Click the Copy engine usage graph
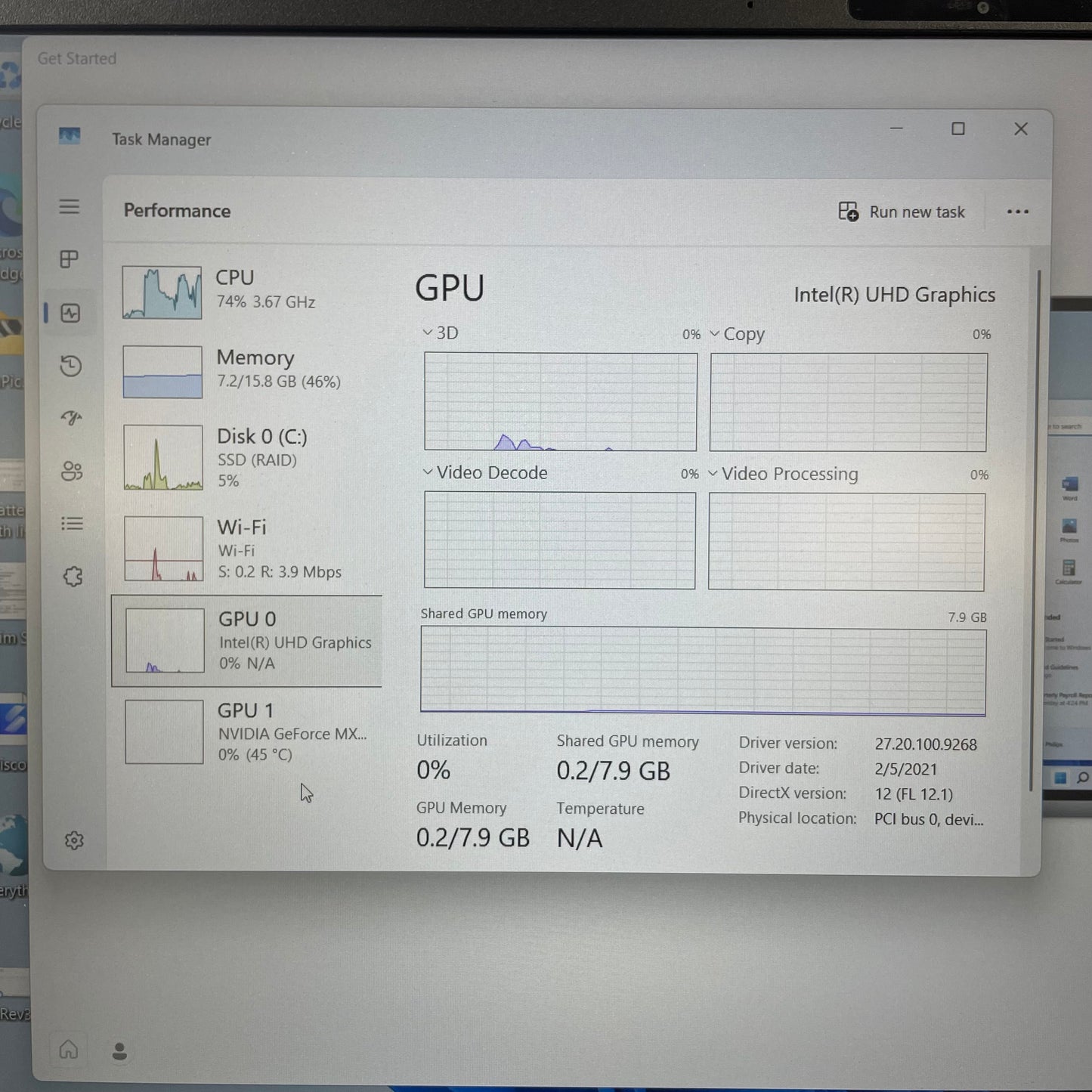 click(848, 403)
